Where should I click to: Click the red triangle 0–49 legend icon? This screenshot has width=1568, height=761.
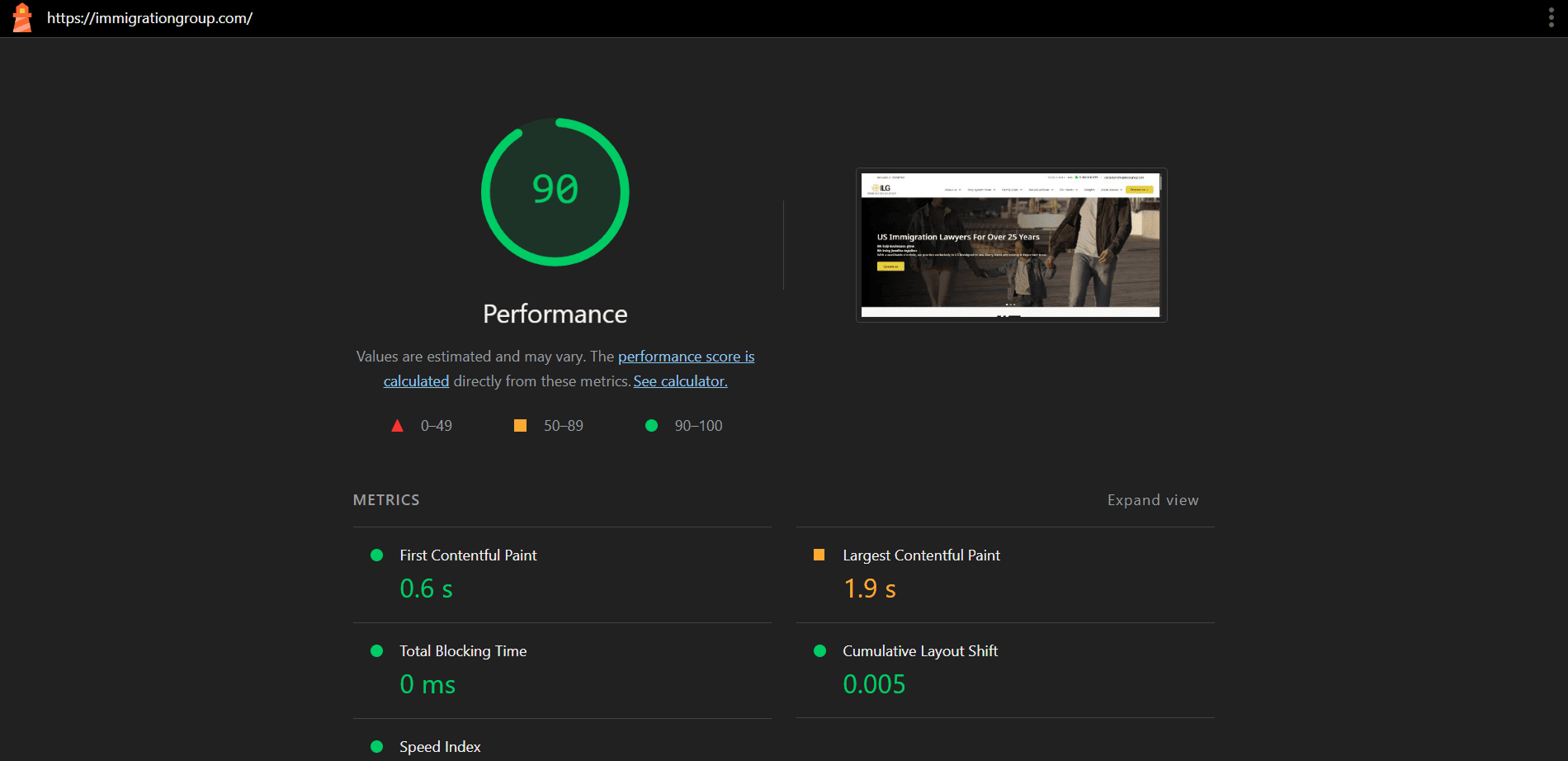[397, 426]
